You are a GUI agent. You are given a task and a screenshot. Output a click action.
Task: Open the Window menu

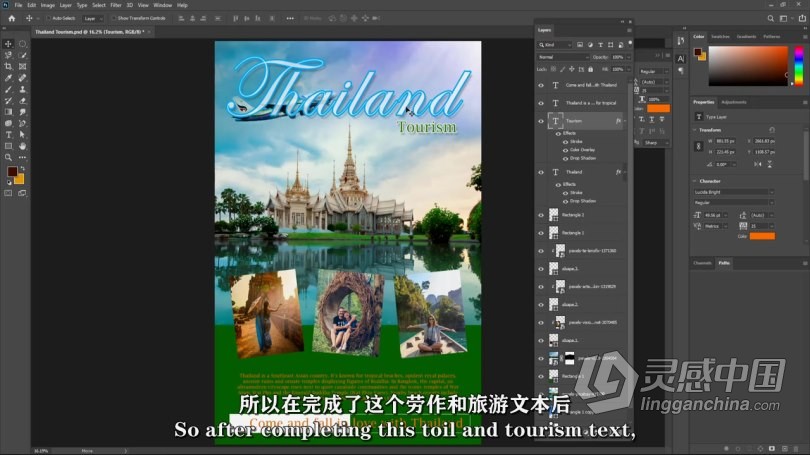click(x=162, y=5)
